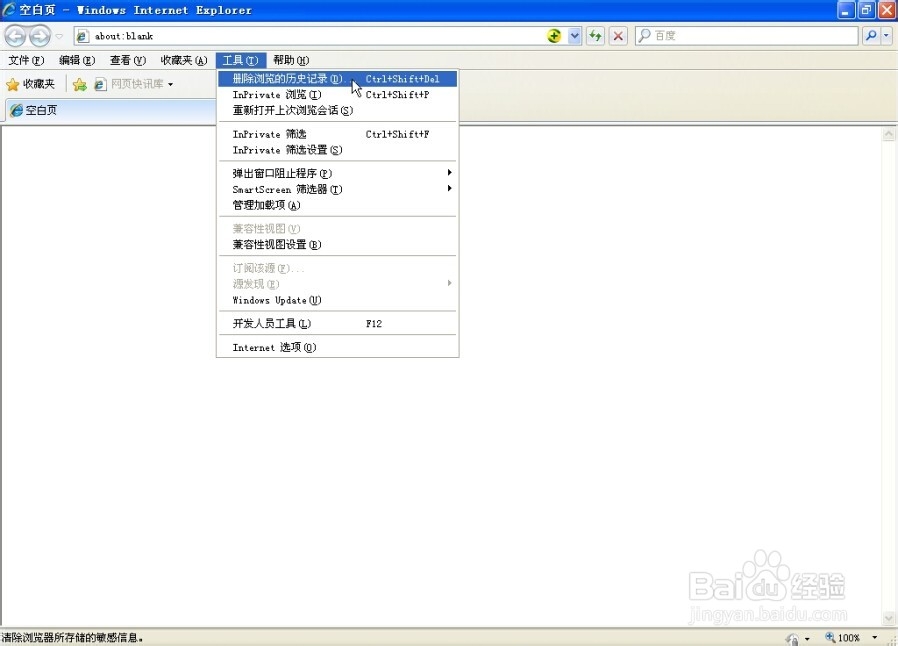
Task: Click the green compatibility icon in address bar
Action: point(554,36)
